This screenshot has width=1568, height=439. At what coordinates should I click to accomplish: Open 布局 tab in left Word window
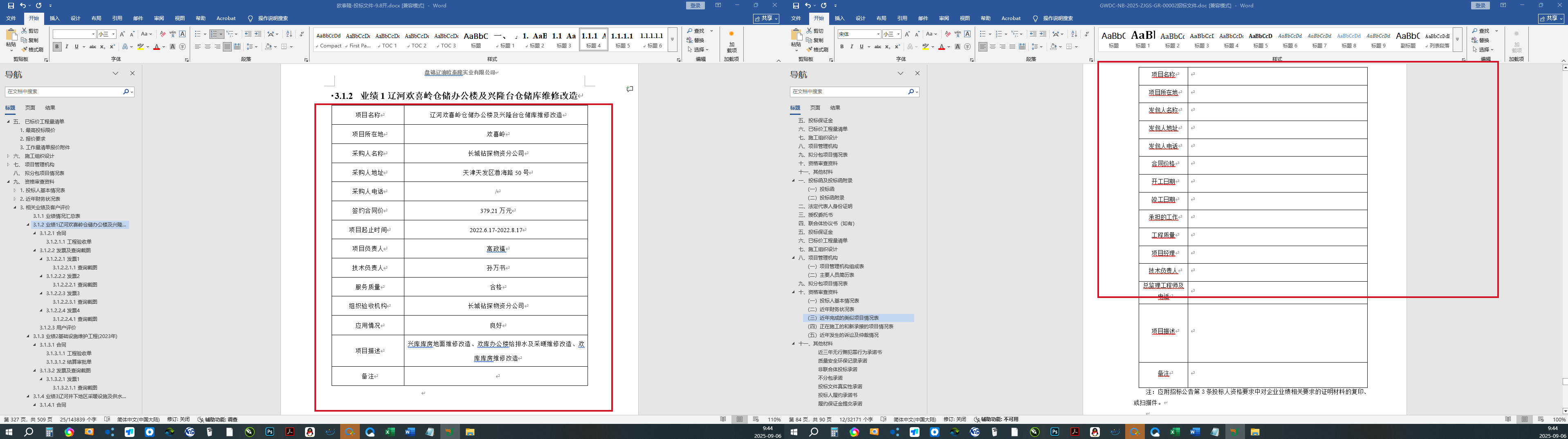96,18
